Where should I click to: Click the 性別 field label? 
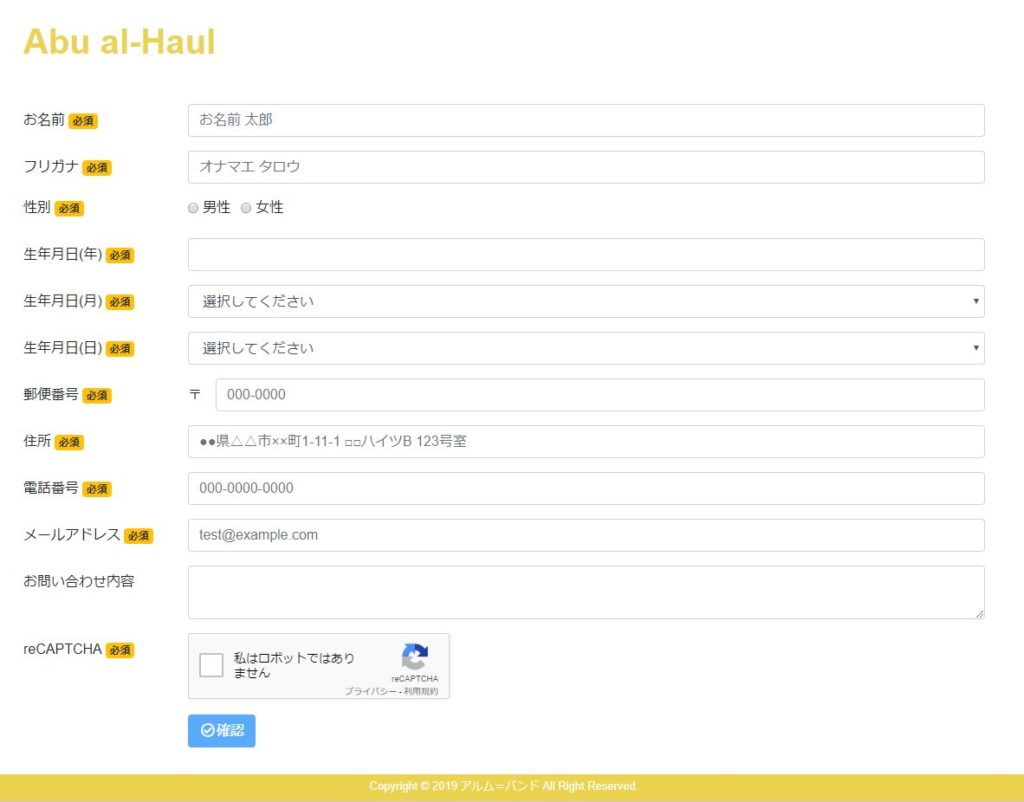coord(37,207)
